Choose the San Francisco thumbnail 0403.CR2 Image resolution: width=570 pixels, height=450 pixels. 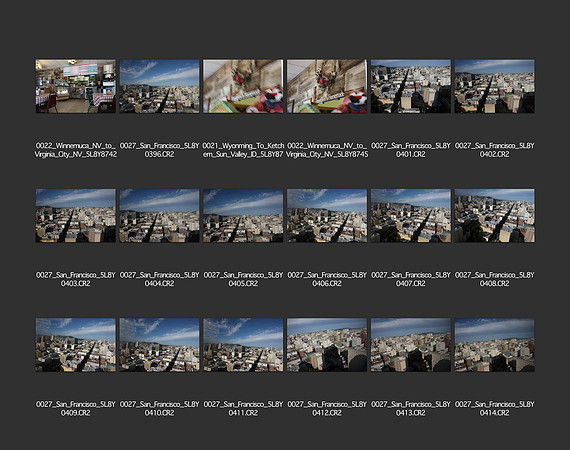click(76, 216)
